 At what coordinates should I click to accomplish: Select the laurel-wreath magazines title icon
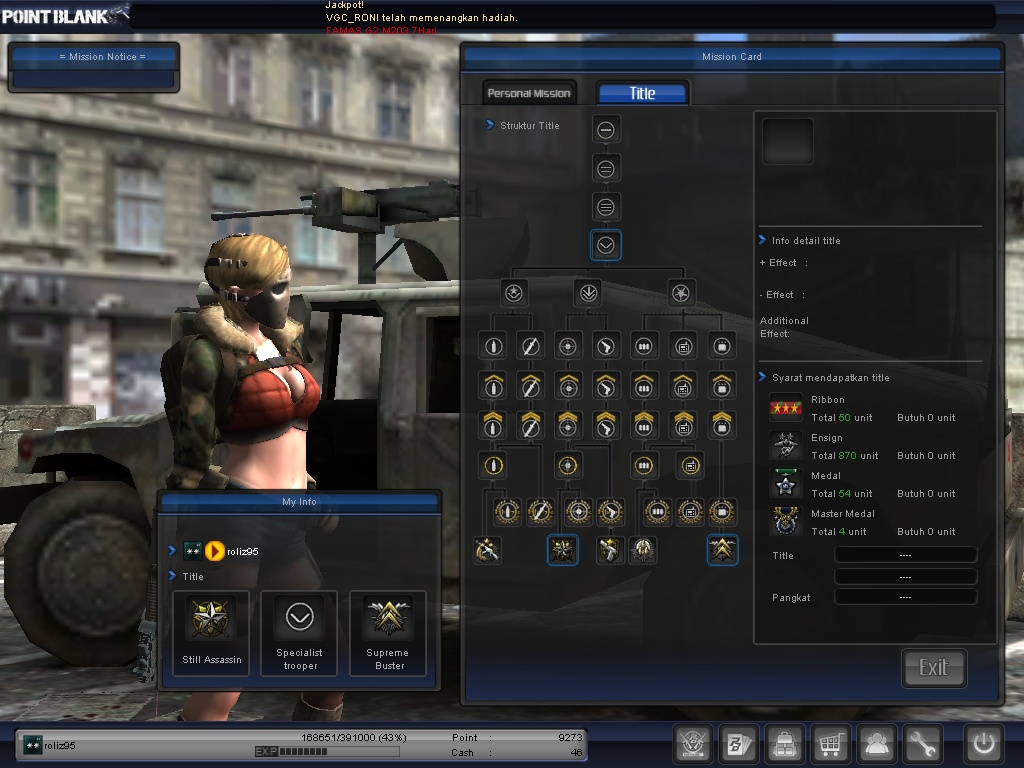pos(657,512)
